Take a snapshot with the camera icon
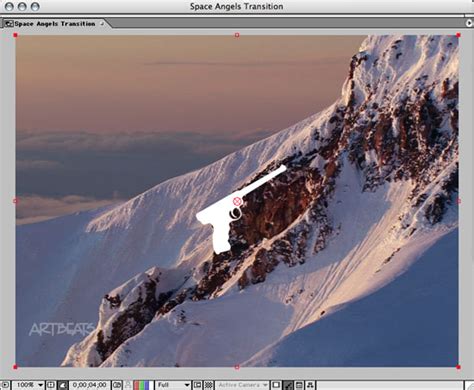474x390 pixels. tap(117, 385)
